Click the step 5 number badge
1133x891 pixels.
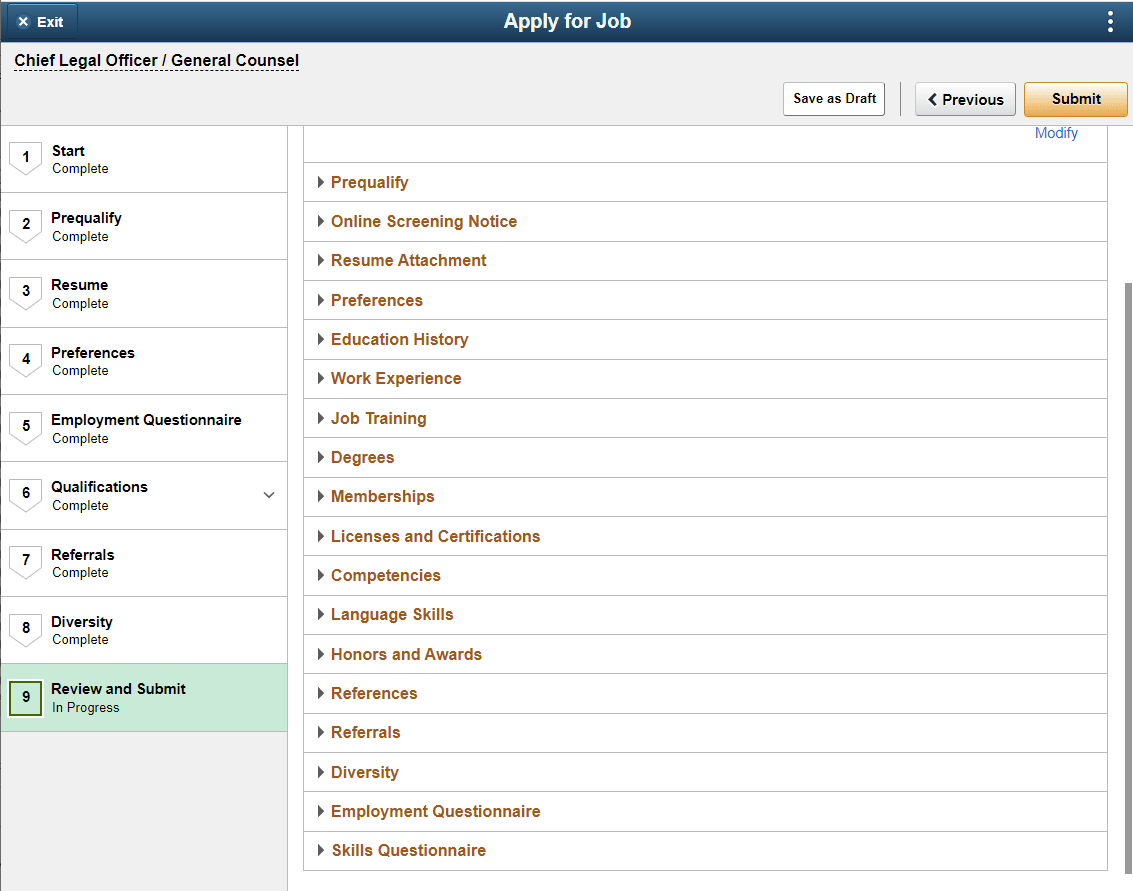pos(26,427)
